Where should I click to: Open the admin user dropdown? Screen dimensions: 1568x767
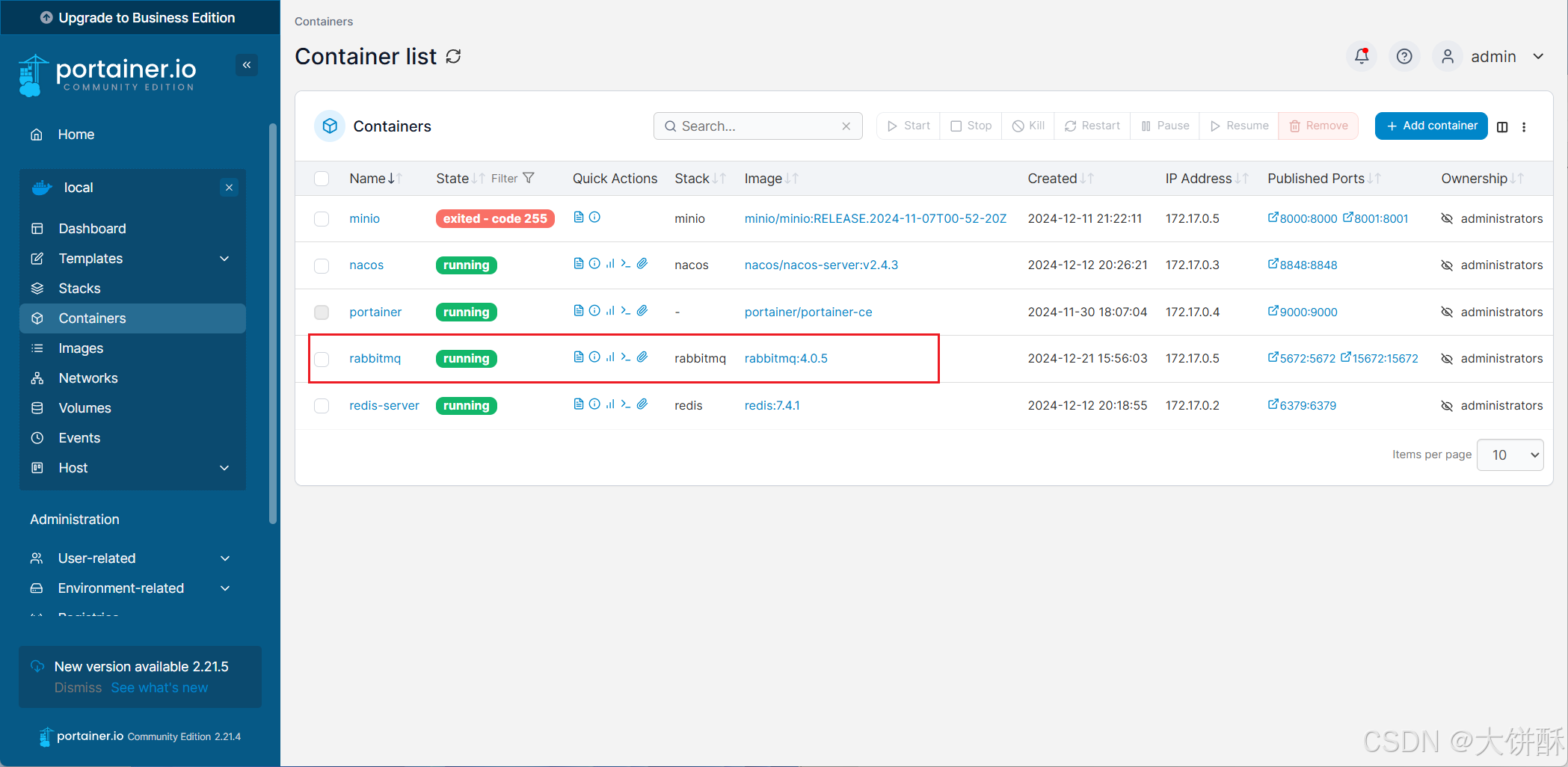(1489, 57)
